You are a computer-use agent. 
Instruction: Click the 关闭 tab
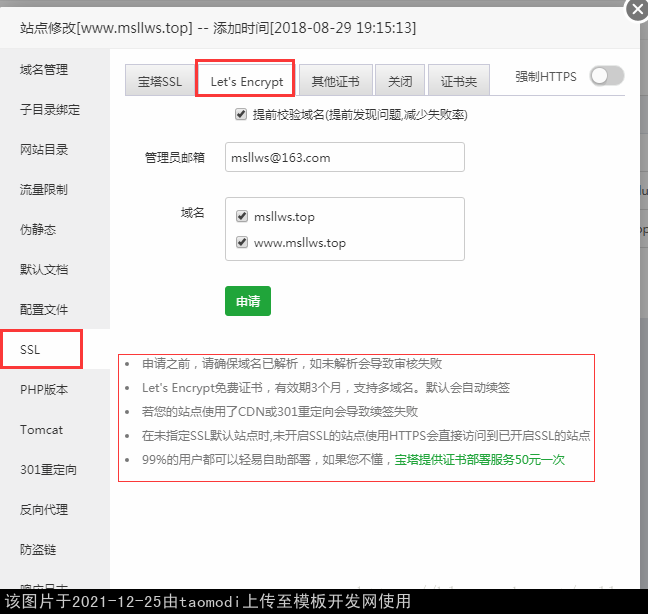[x=400, y=82]
